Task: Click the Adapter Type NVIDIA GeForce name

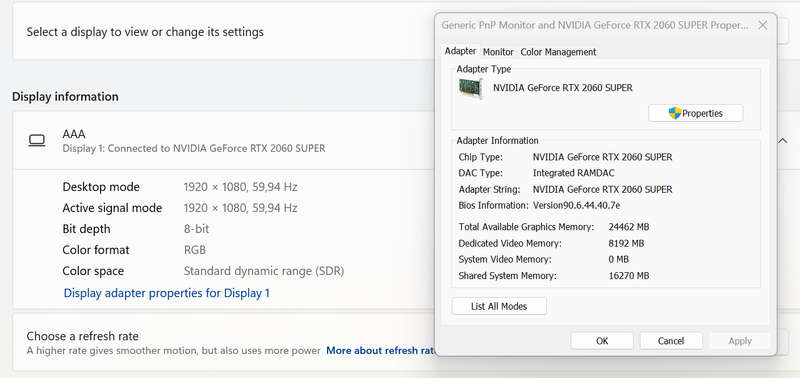Action: point(563,88)
